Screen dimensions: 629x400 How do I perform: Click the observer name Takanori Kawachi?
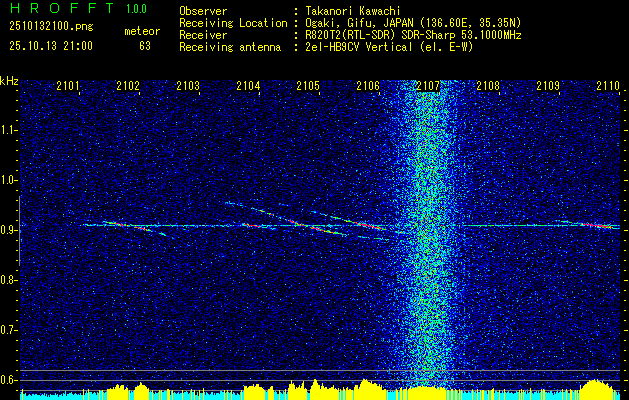point(351,11)
